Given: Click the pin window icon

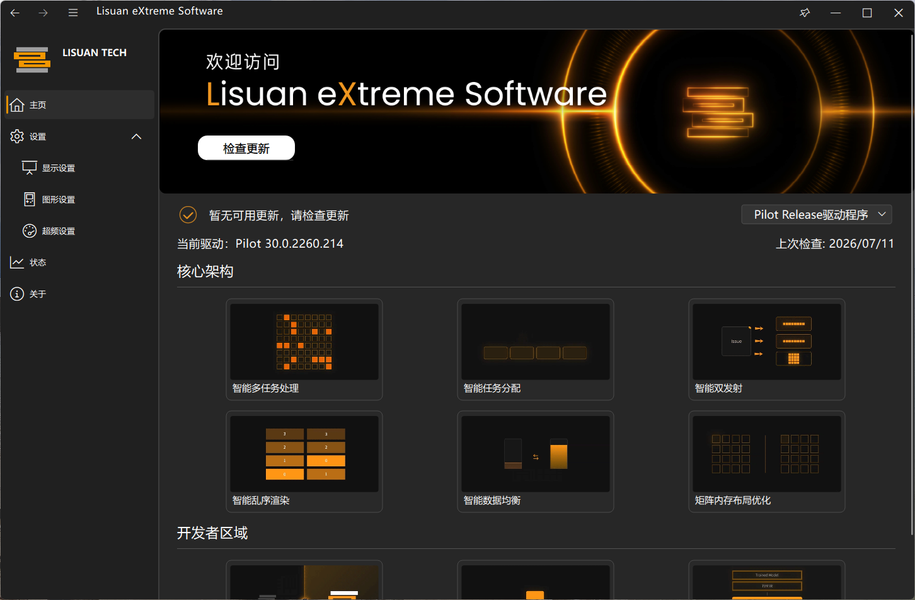Looking at the screenshot, I should 805,12.
